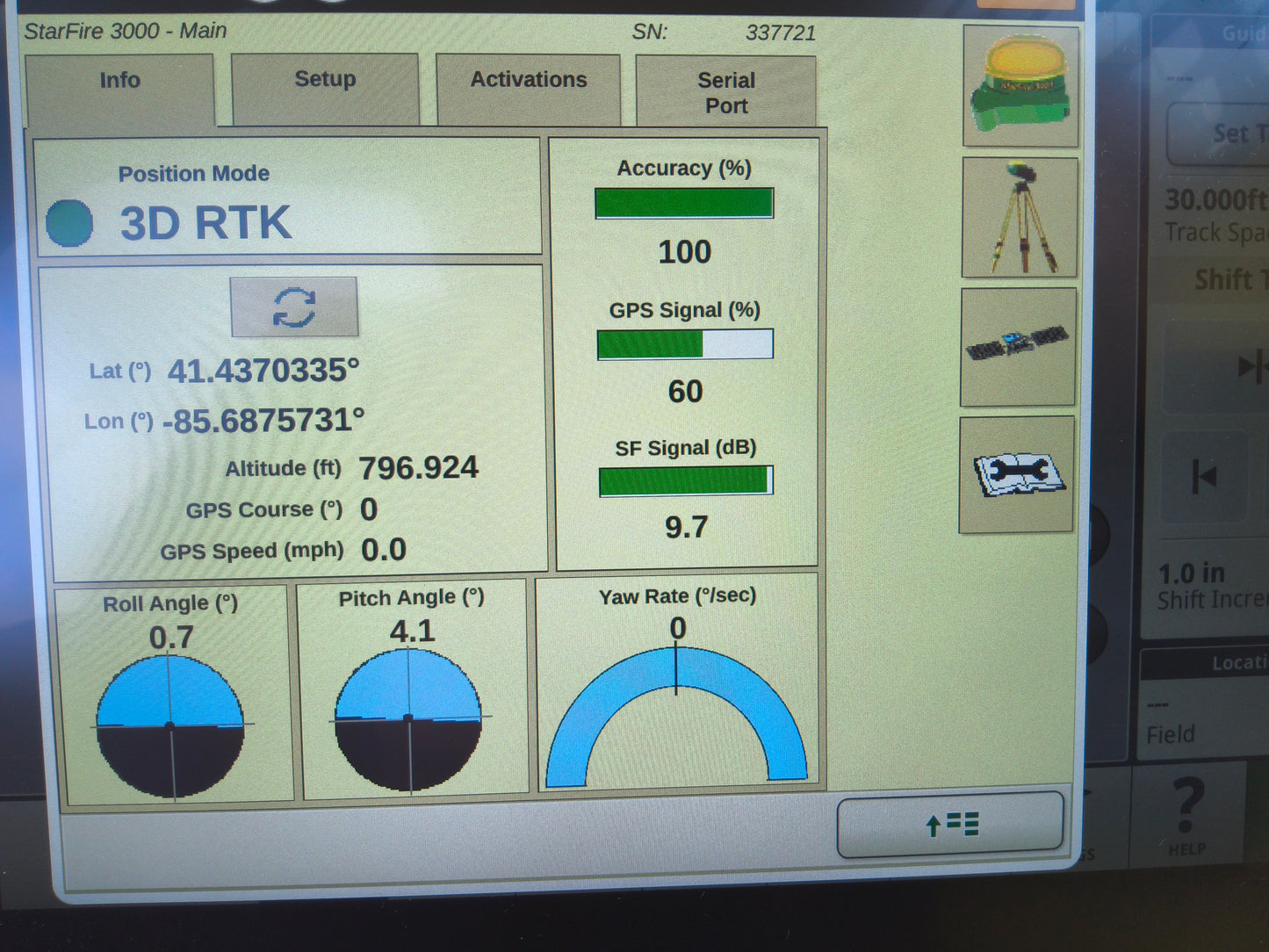Image resolution: width=1269 pixels, height=952 pixels.
Task: Select the roll angle value 0.7
Action: (171, 638)
